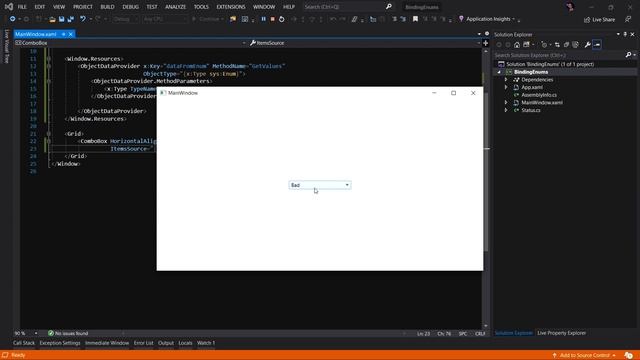Click the bookmark toolbar icon
The image size is (640, 360).
(415, 19)
